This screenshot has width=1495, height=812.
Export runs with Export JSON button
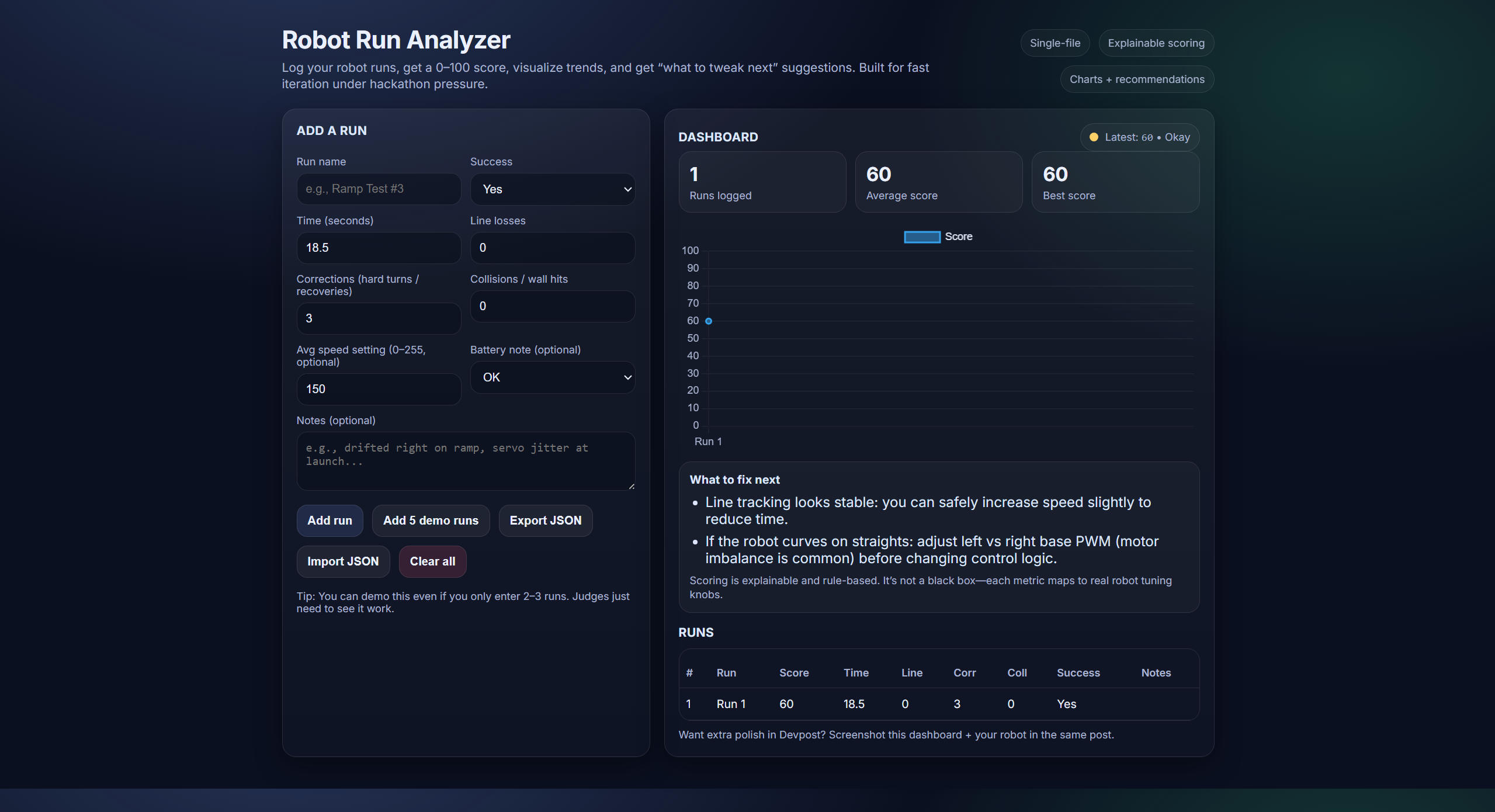pos(545,520)
